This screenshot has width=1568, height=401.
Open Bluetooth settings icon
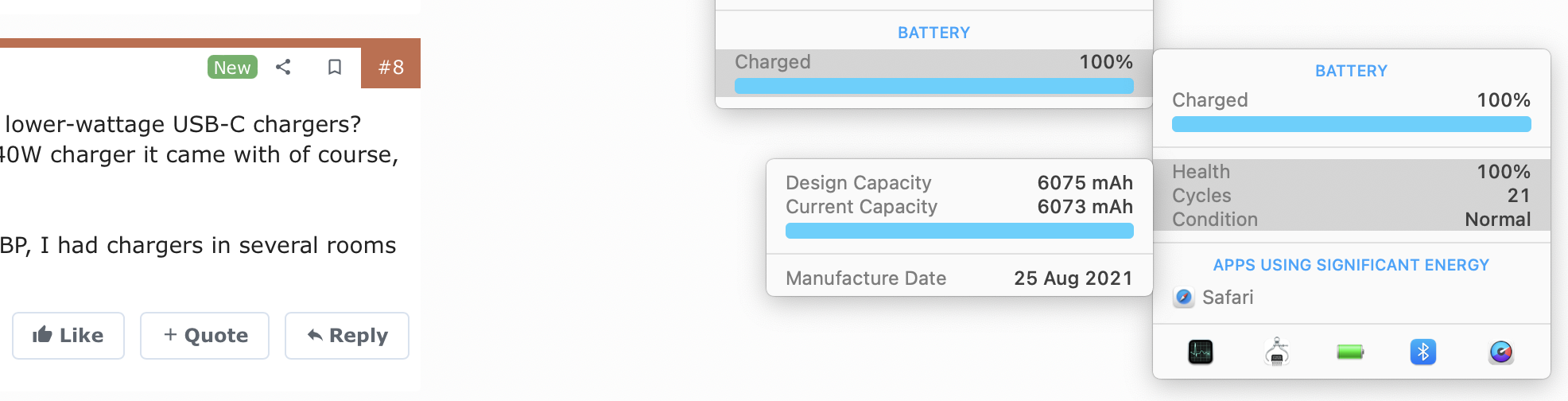pyautogui.click(x=1422, y=352)
